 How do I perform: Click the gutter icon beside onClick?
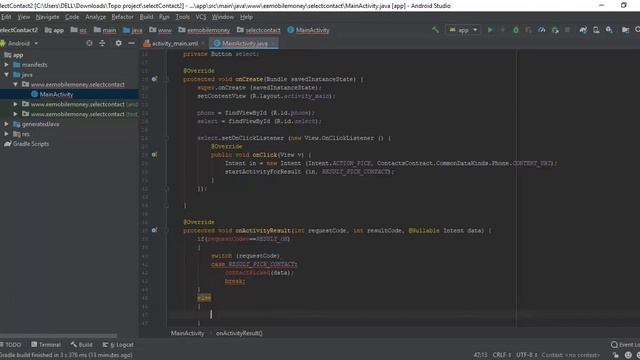[154, 155]
